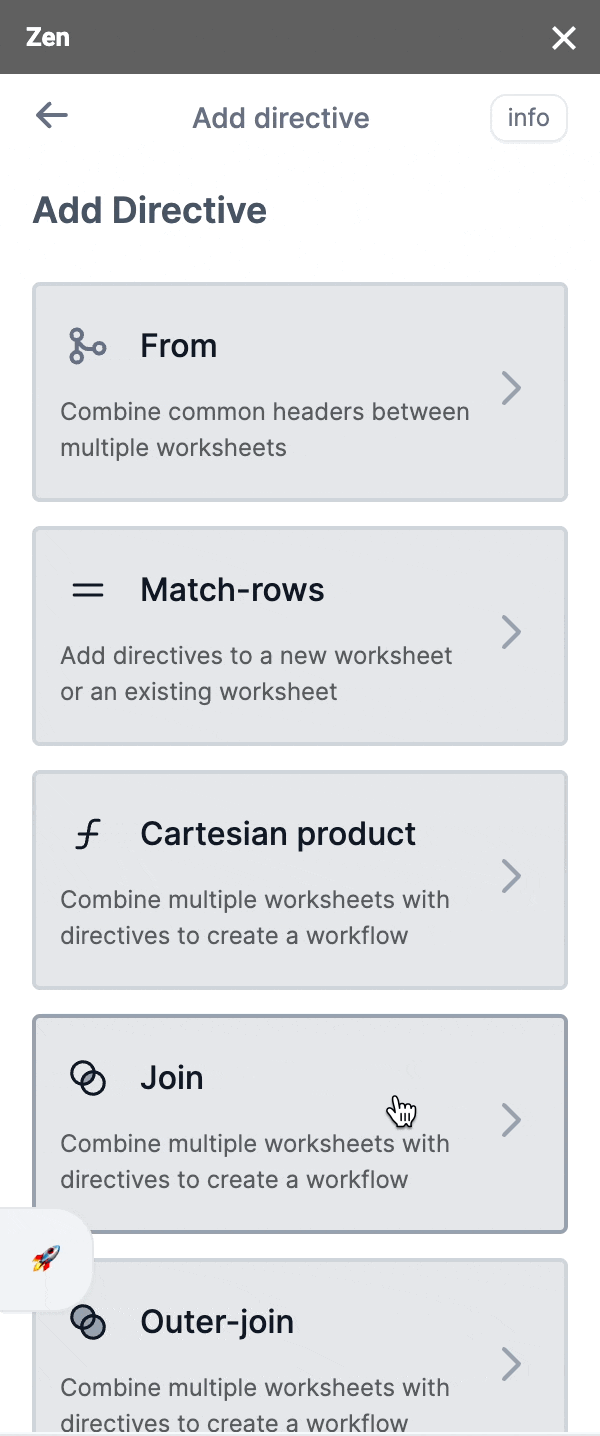Select the Outer-join directive title

point(217,1322)
